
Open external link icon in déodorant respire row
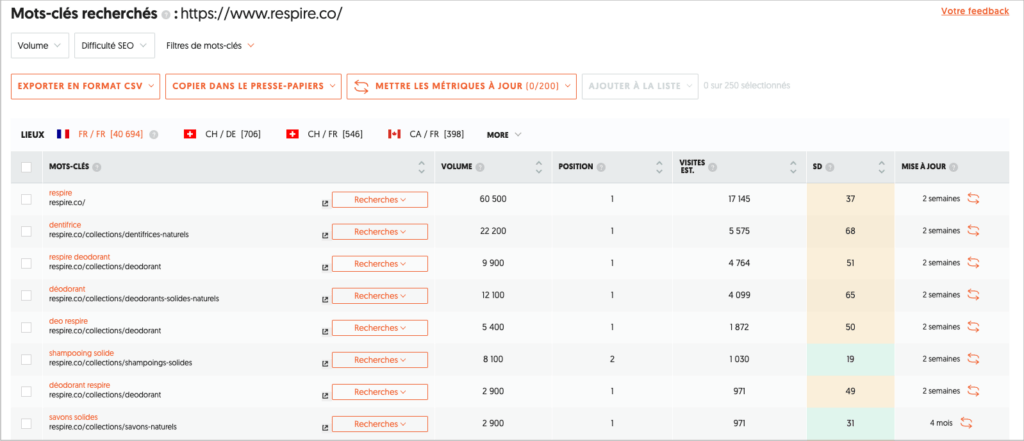325,395
